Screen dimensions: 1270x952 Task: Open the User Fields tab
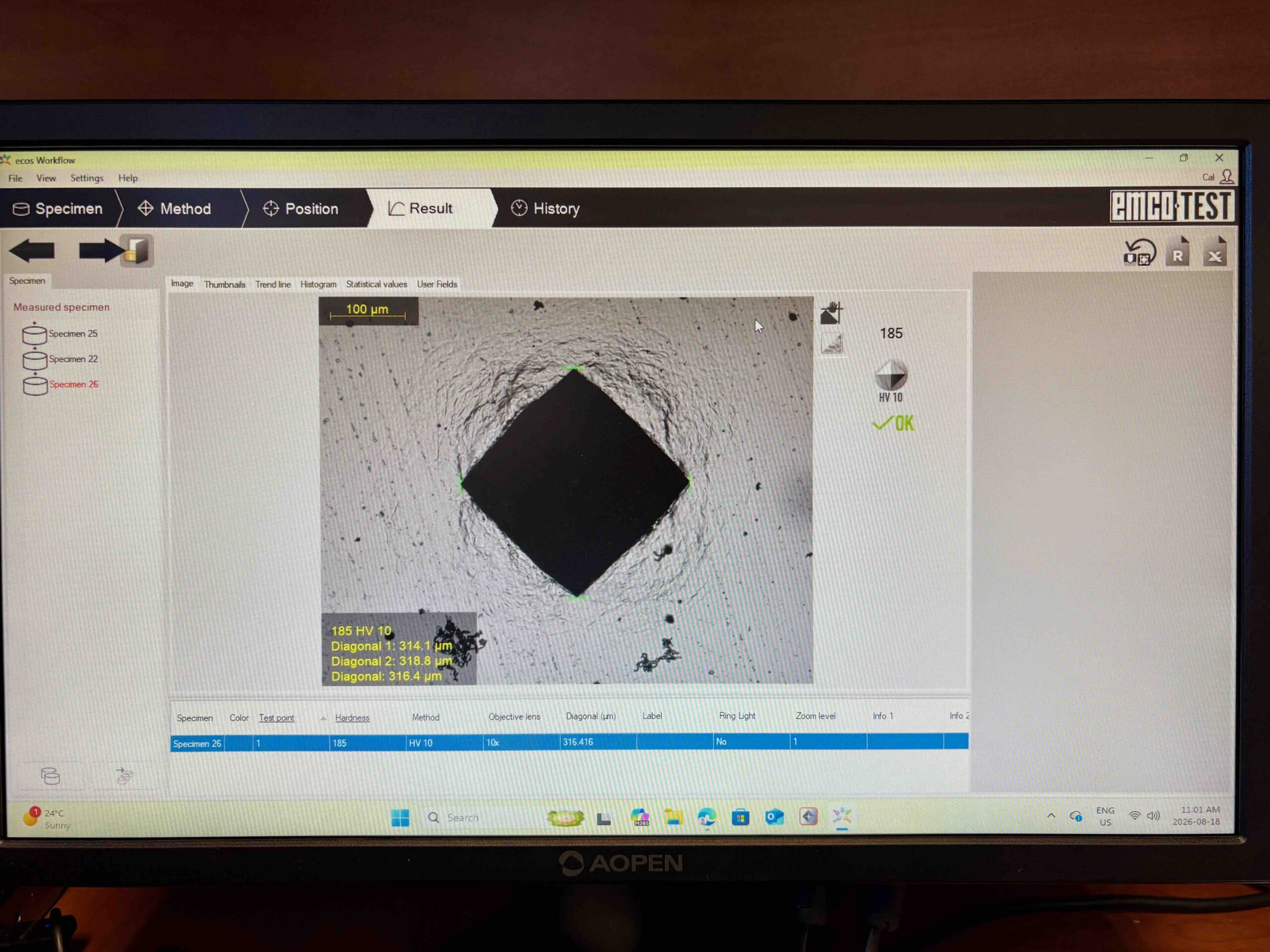click(x=437, y=285)
